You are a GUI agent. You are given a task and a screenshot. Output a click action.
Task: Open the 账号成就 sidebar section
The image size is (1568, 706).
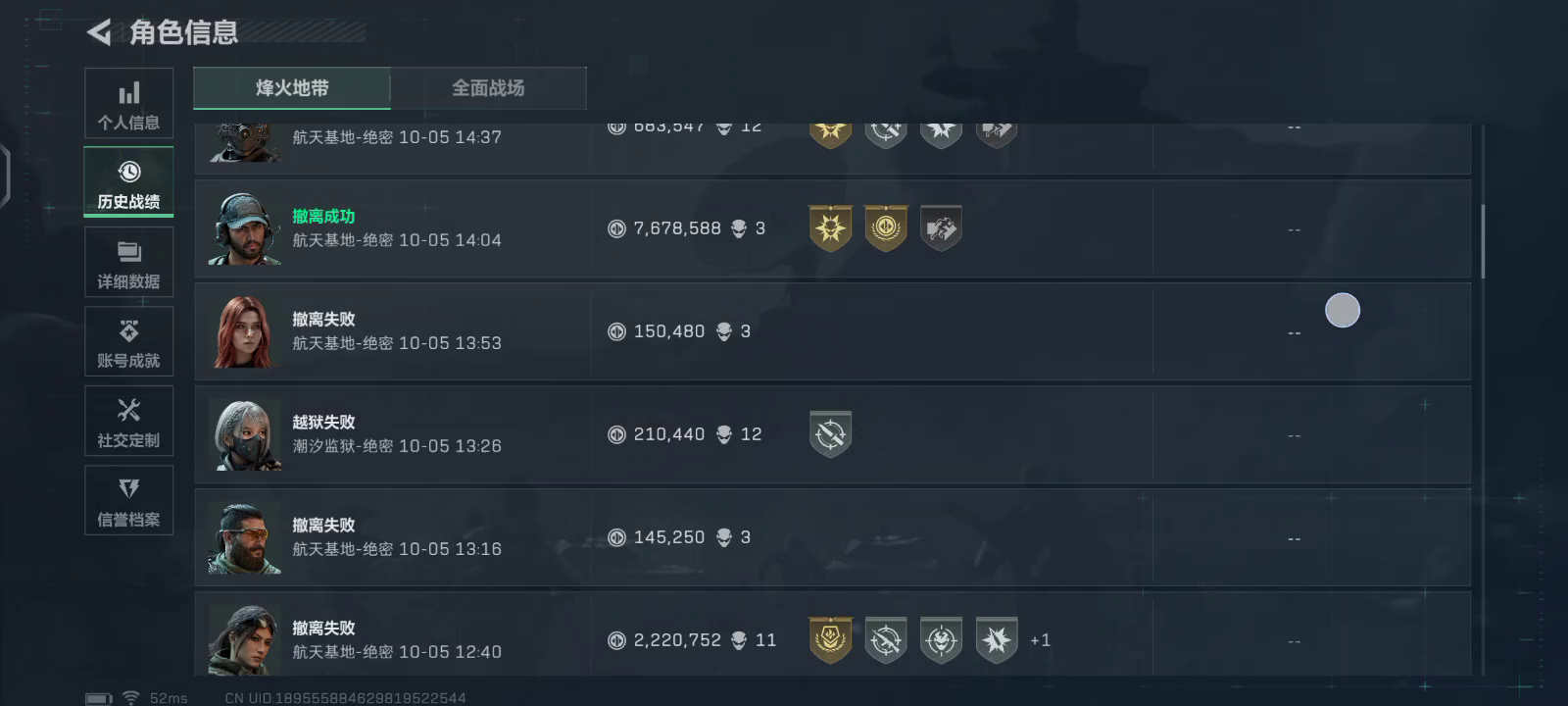(128, 341)
